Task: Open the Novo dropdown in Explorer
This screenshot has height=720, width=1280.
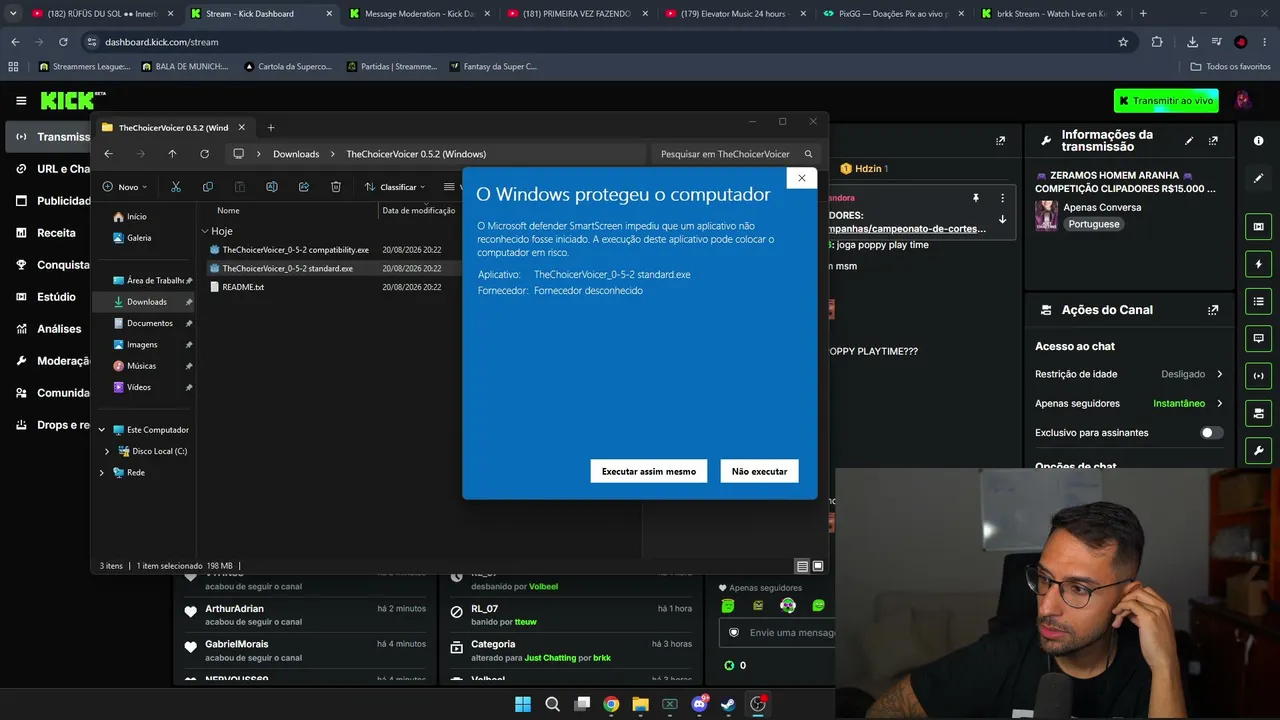Action: click(125, 187)
